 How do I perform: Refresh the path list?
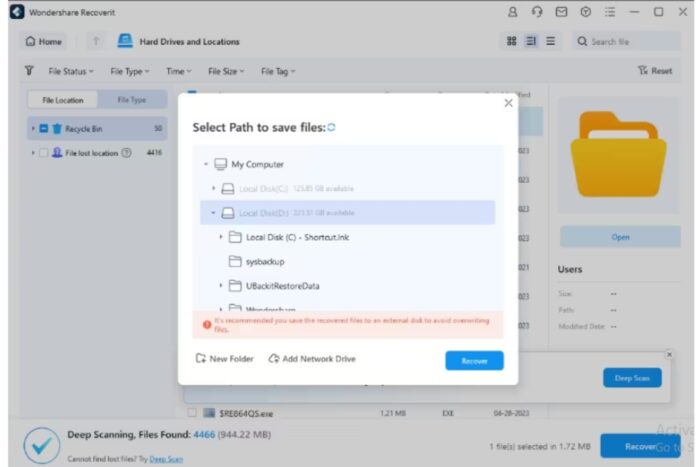331,127
